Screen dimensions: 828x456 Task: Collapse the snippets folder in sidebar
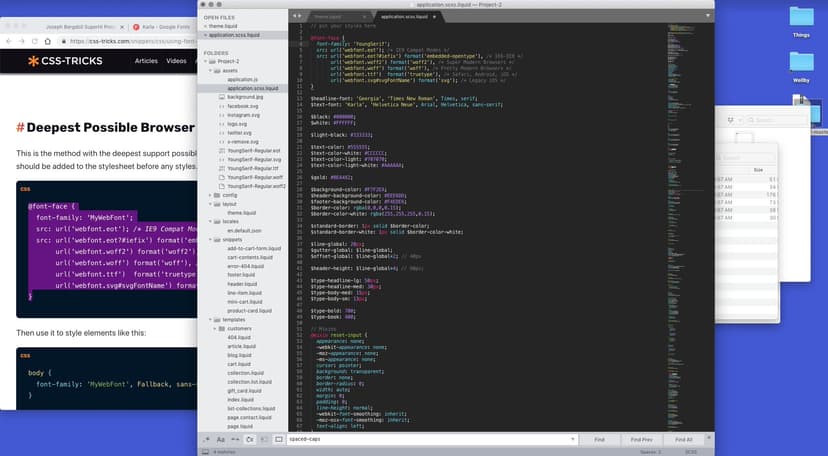[x=212, y=240]
